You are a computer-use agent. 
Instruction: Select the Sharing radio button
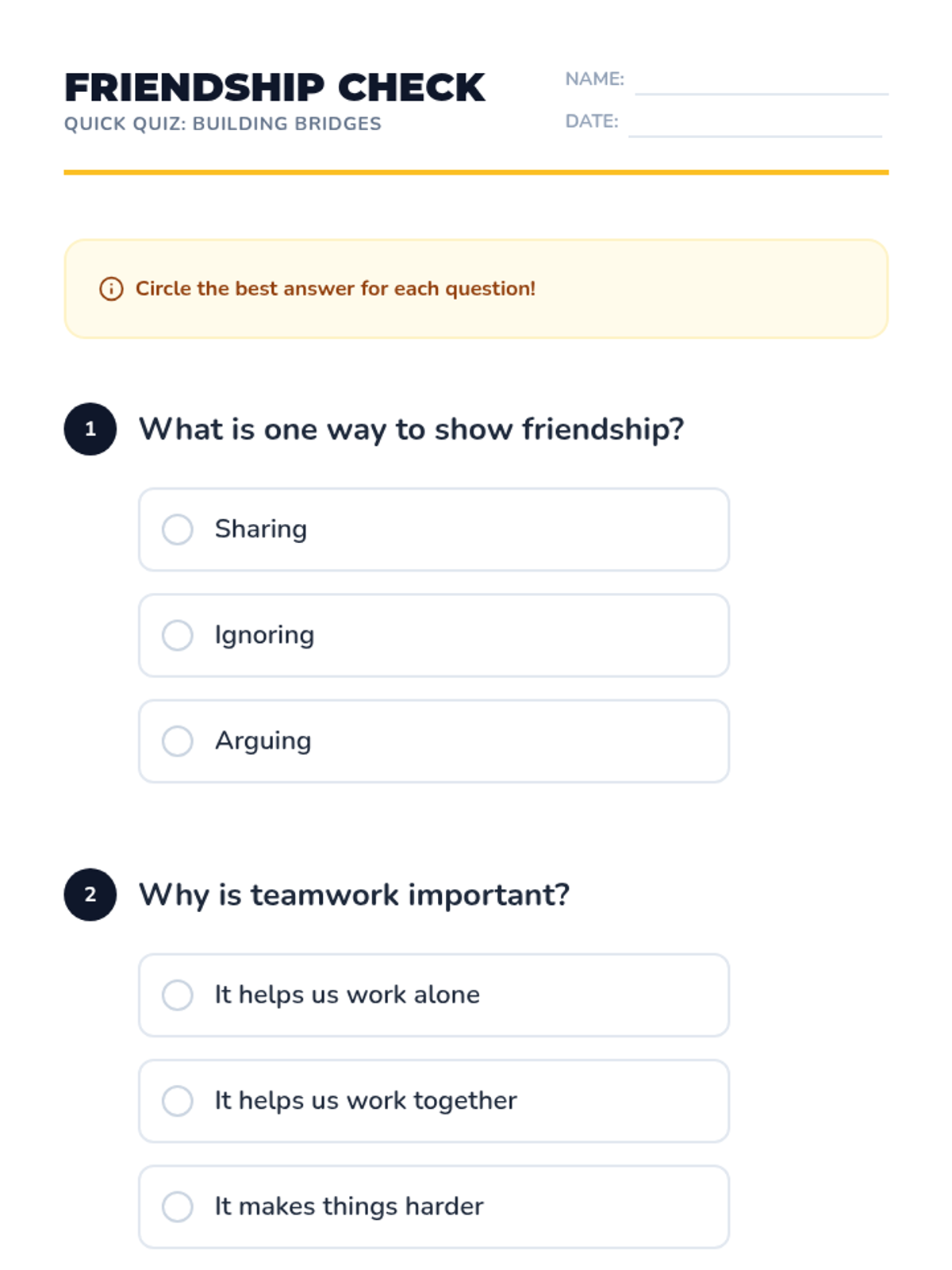point(178,529)
